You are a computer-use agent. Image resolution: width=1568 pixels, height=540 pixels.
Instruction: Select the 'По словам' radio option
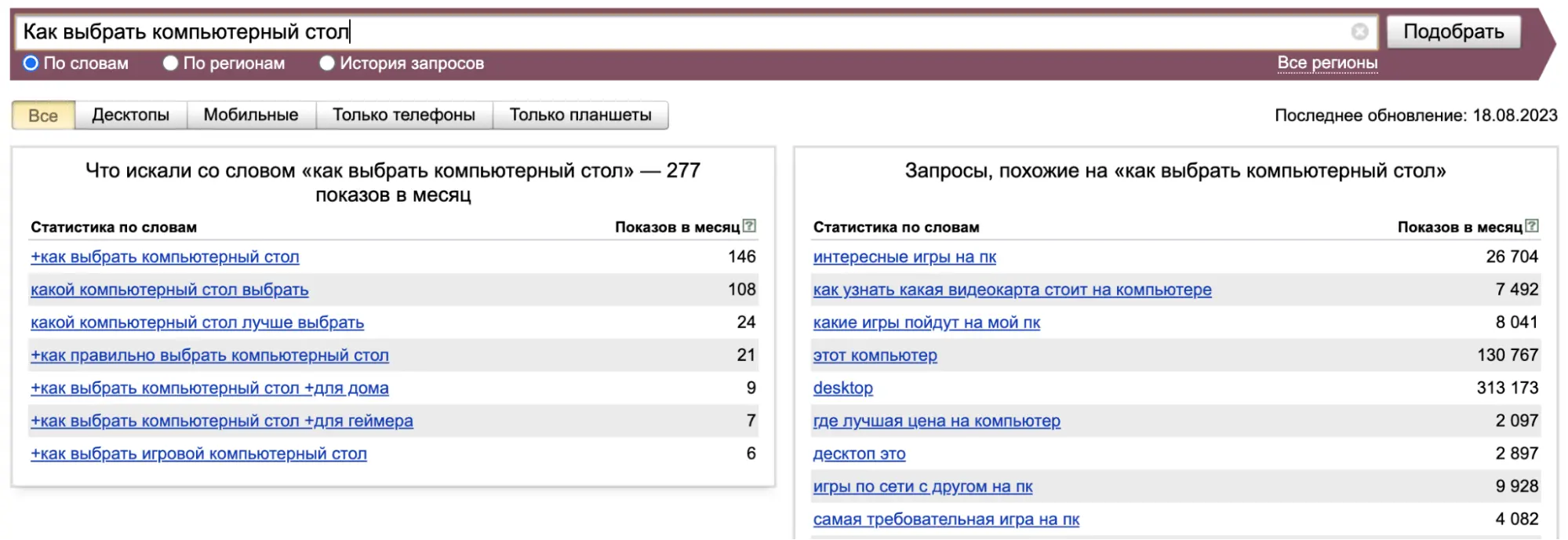pyautogui.click(x=31, y=64)
